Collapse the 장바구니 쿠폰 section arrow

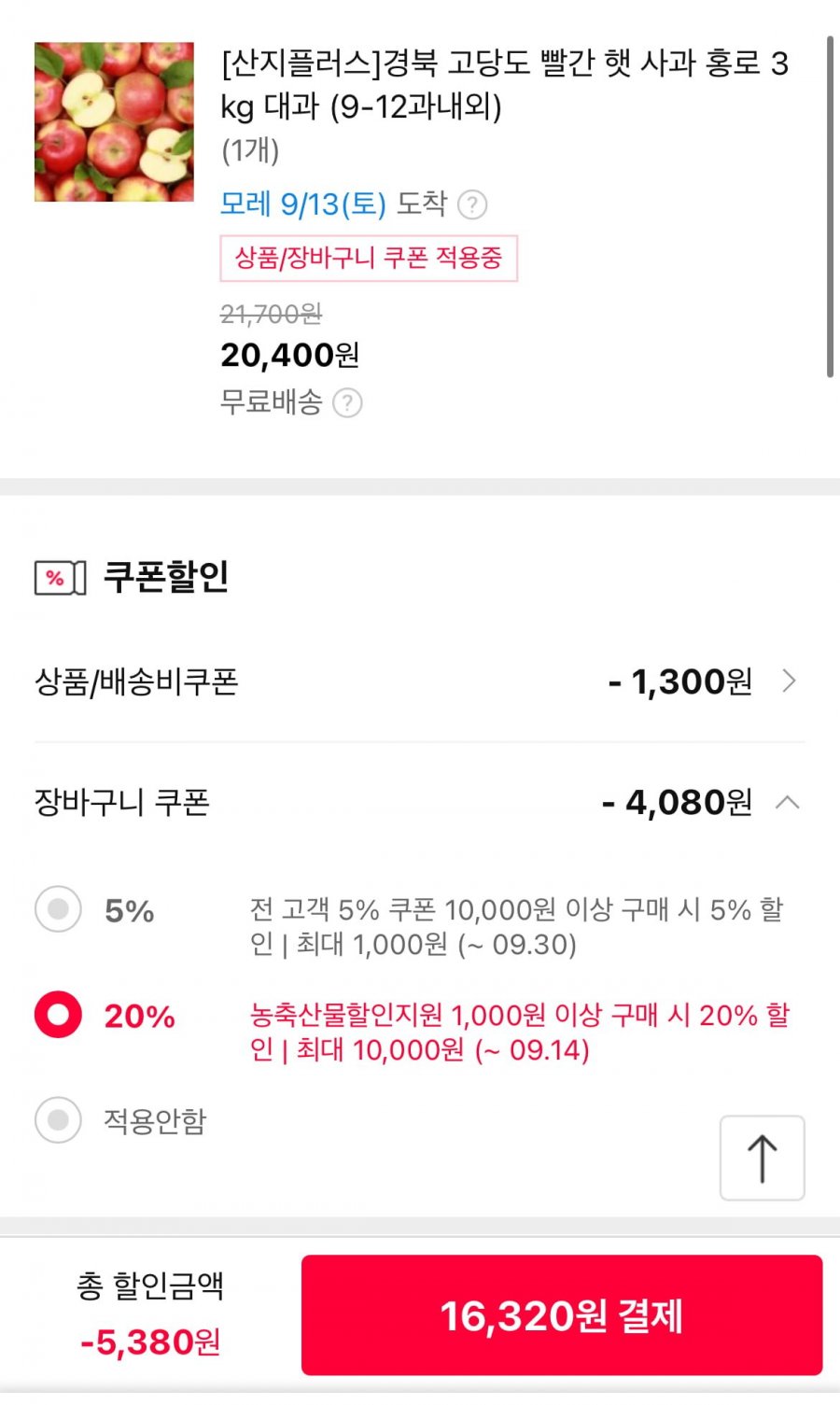788,802
